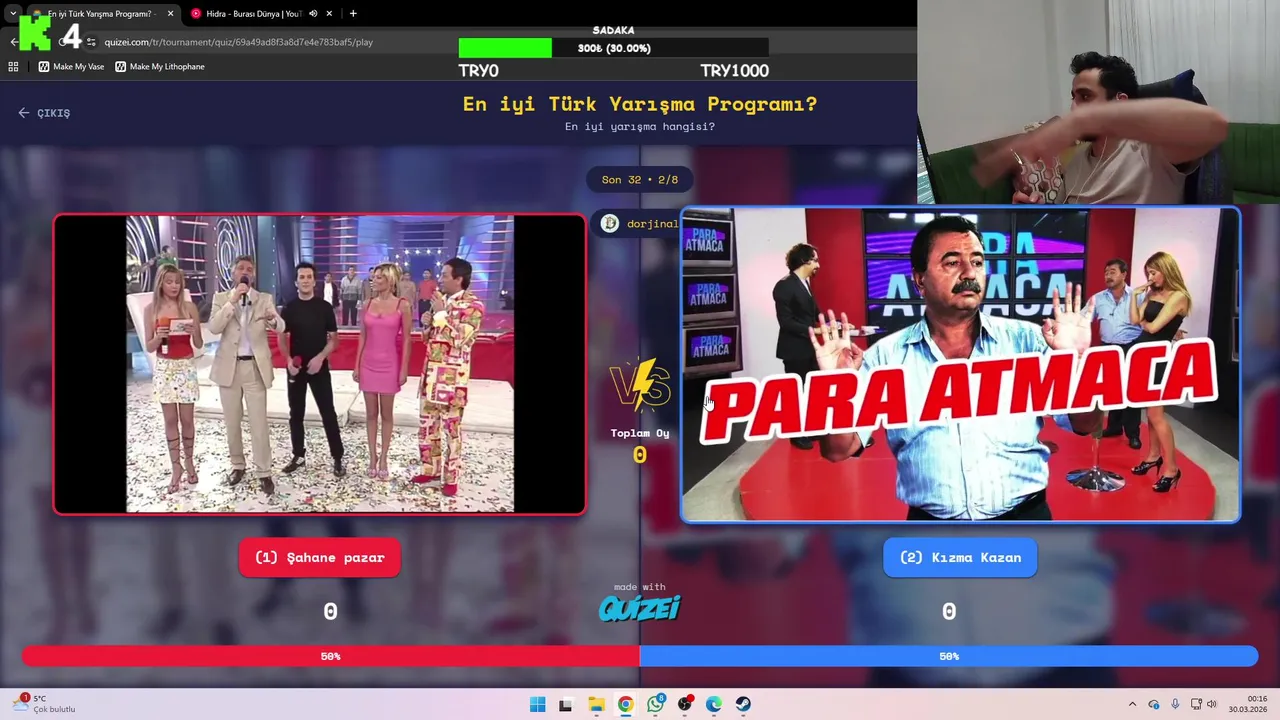Close the En iyi Türk Yarışma Programı tab
The image size is (1280, 720).
pyautogui.click(x=170, y=14)
